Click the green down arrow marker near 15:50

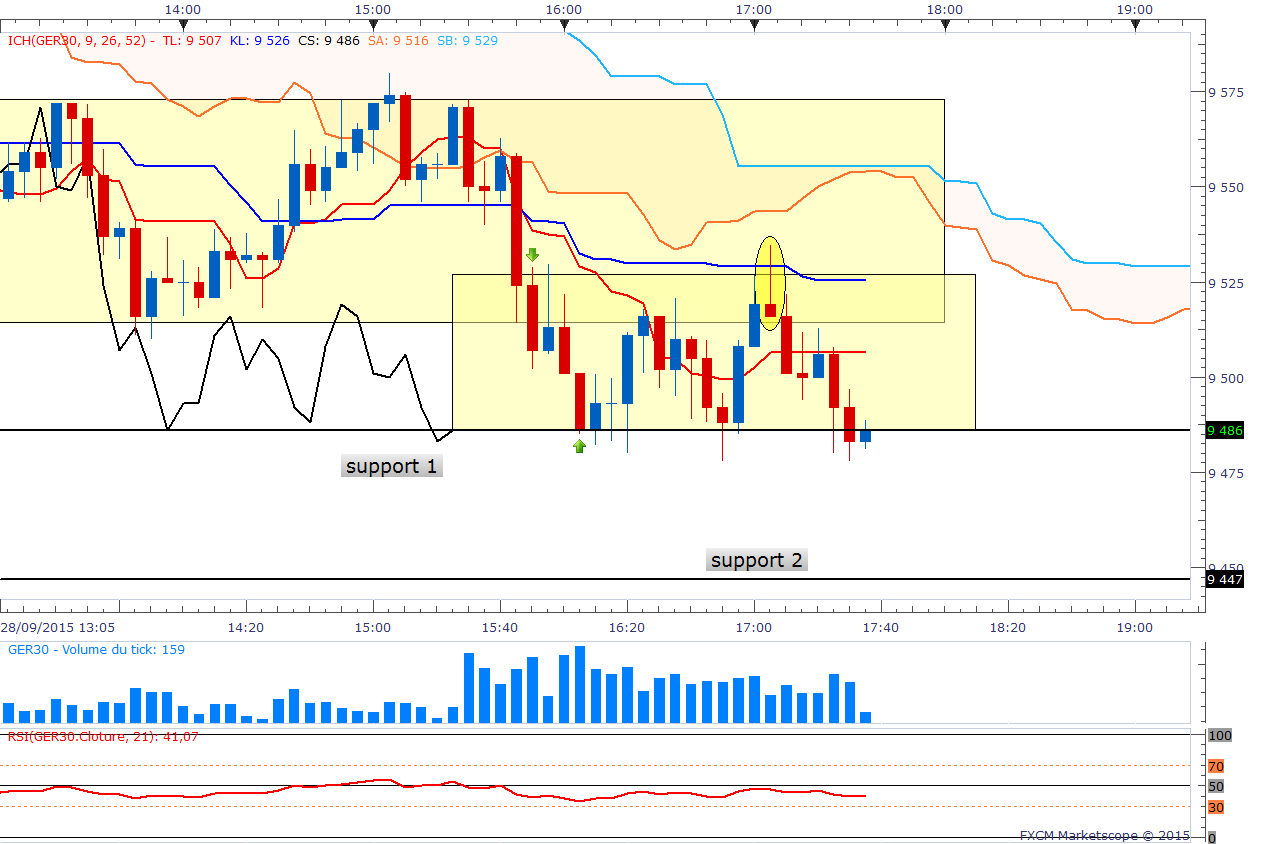(532, 254)
